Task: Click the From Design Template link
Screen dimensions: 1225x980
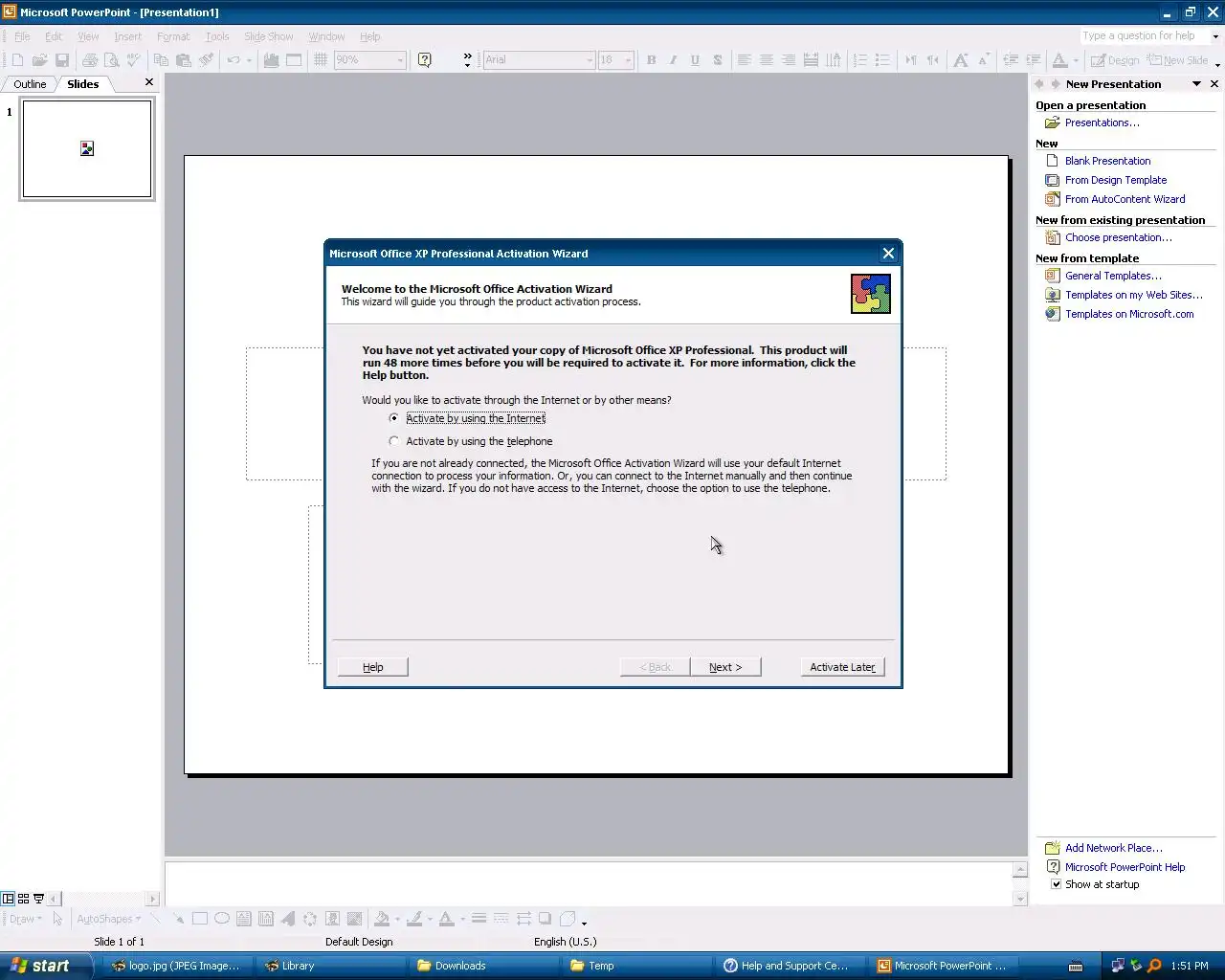Action: [x=1116, y=180]
